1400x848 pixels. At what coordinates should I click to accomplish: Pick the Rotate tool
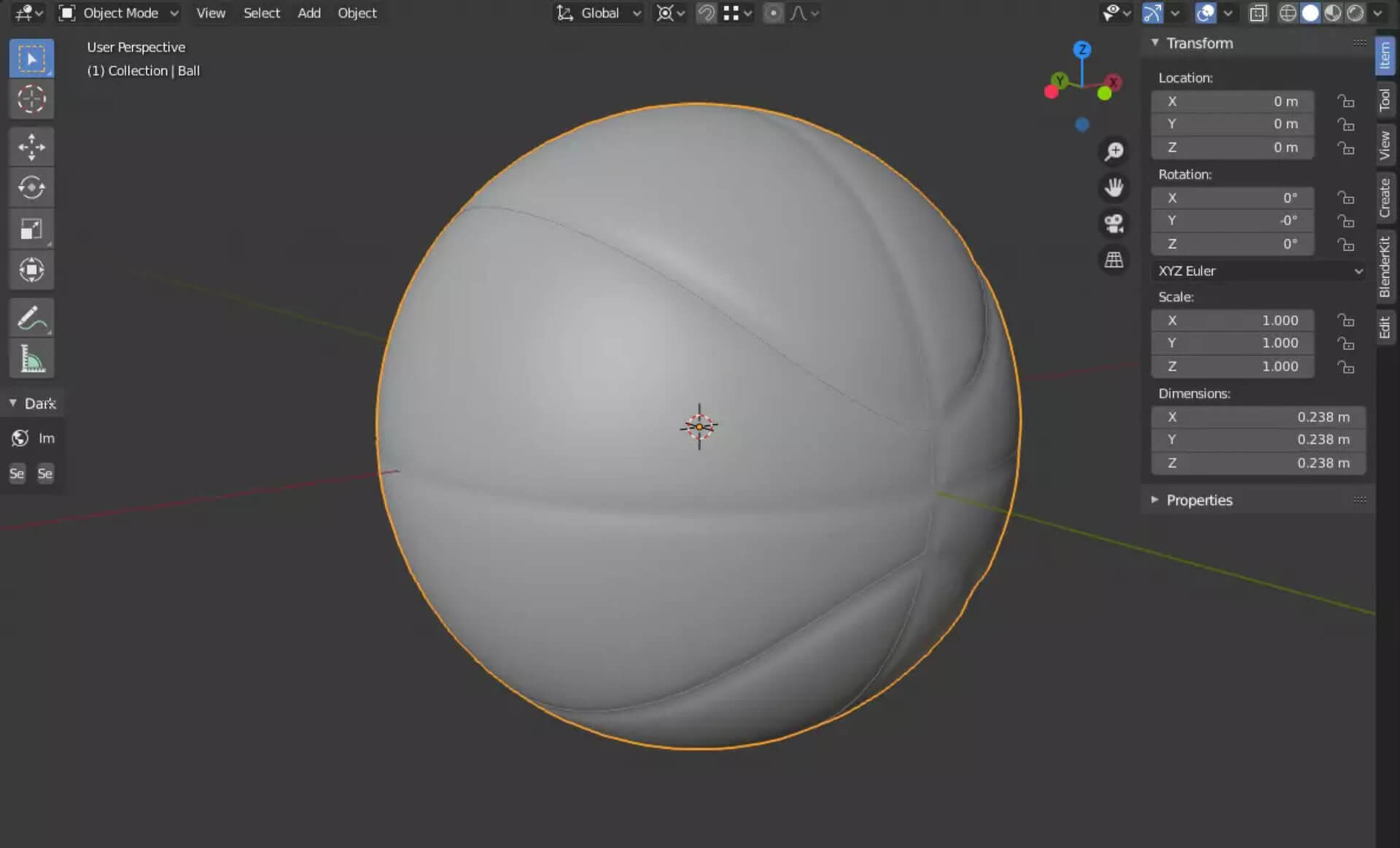(31, 188)
